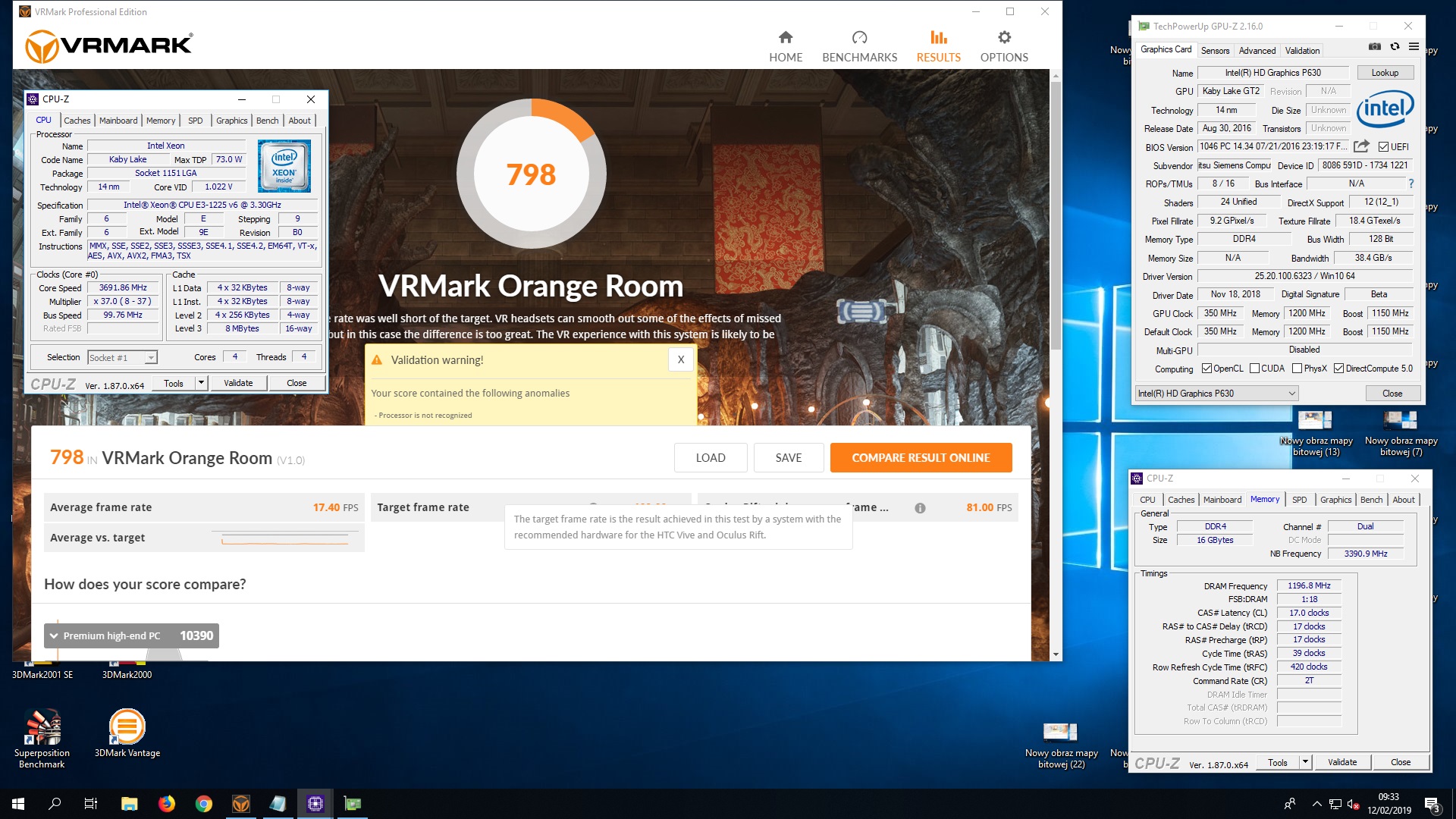Screen dimensions: 1456x819
Task: Click the LOAD button in VRMark
Action: tap(711, 457)
